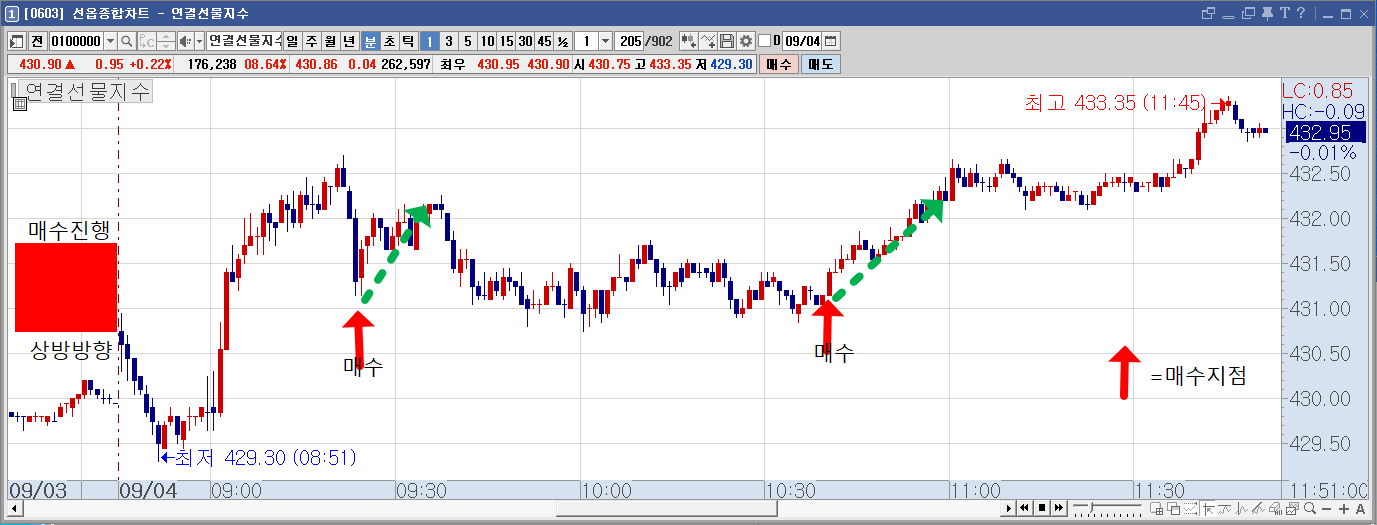Click the 205 bar count field
1377x525 pixels.
pyautogui.click(x=630, y=41)
